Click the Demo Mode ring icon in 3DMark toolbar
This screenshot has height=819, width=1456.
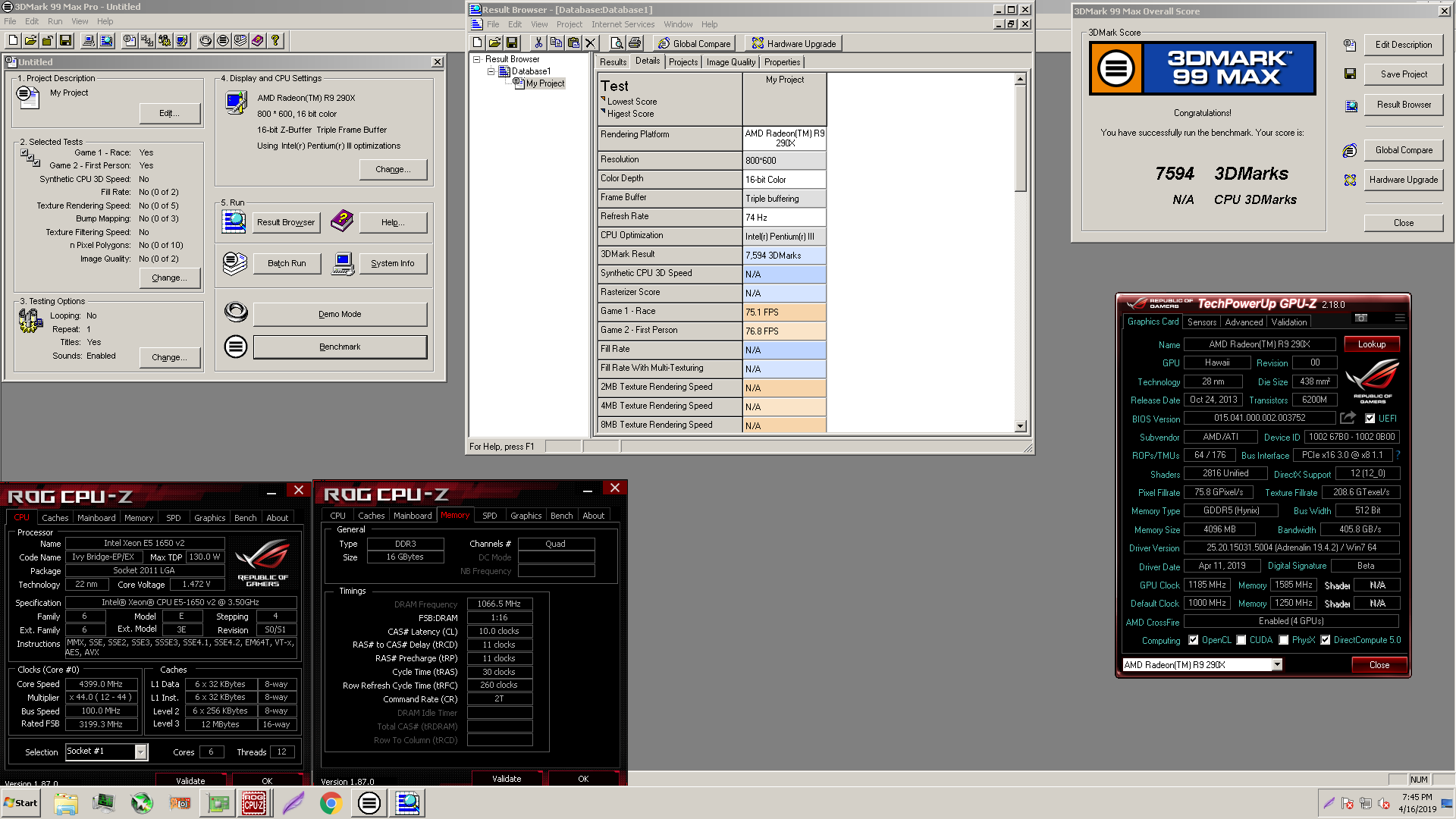click(x=206, y=41)
